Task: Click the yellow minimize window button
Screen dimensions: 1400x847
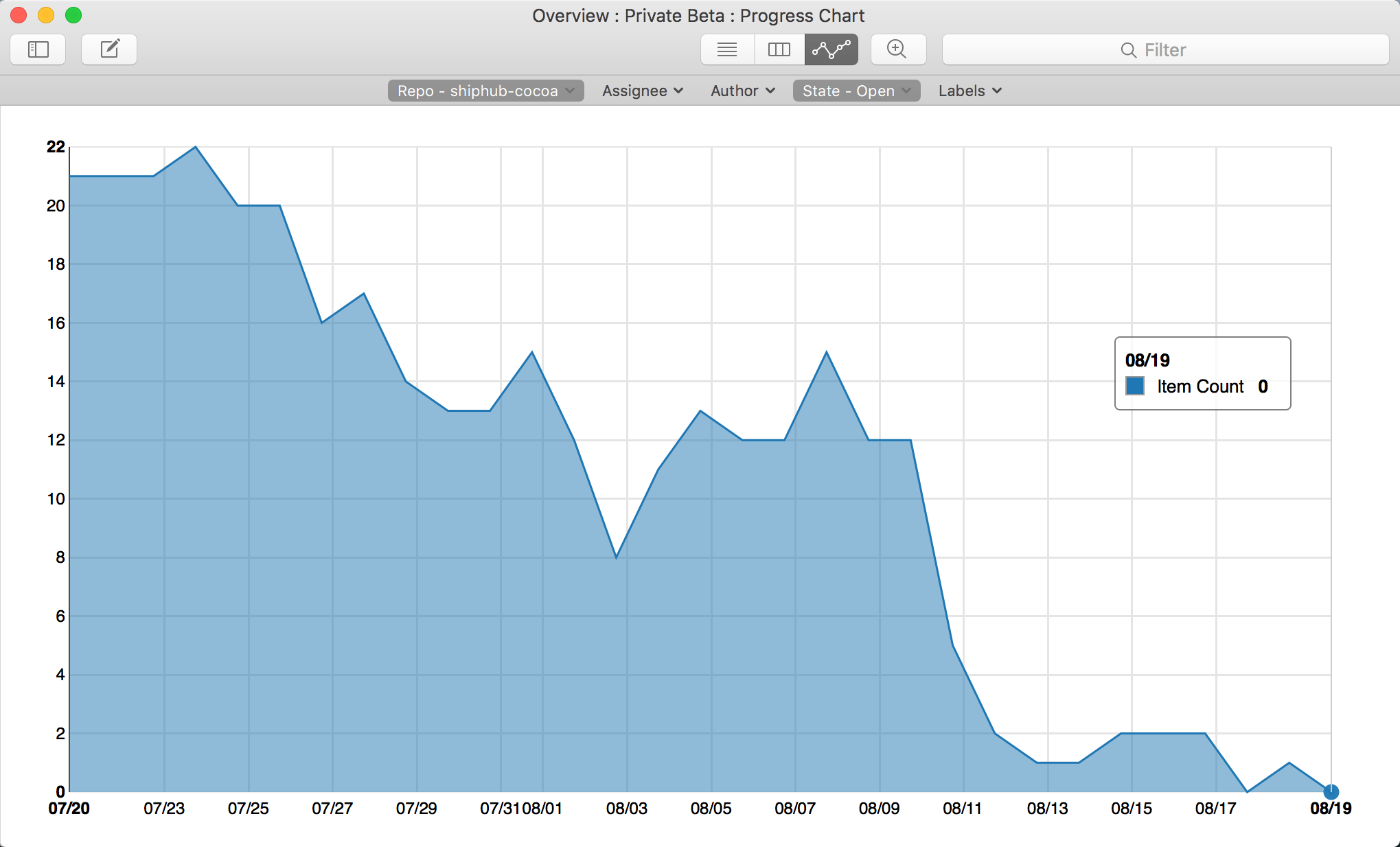Action: click(46, 15)
